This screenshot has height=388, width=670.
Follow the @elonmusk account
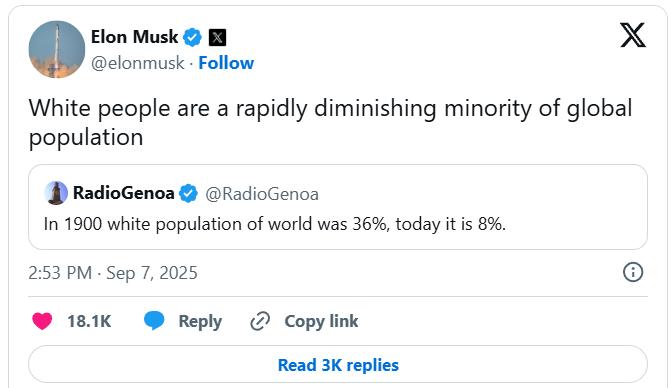click(226, 63)
